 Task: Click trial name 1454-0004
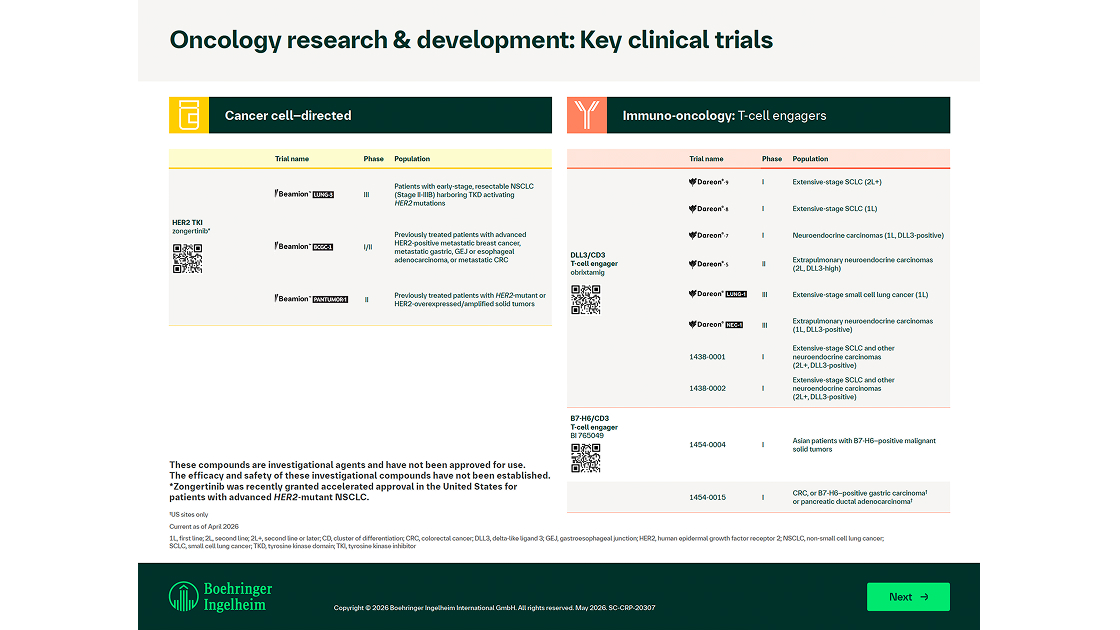coord(707,444)
